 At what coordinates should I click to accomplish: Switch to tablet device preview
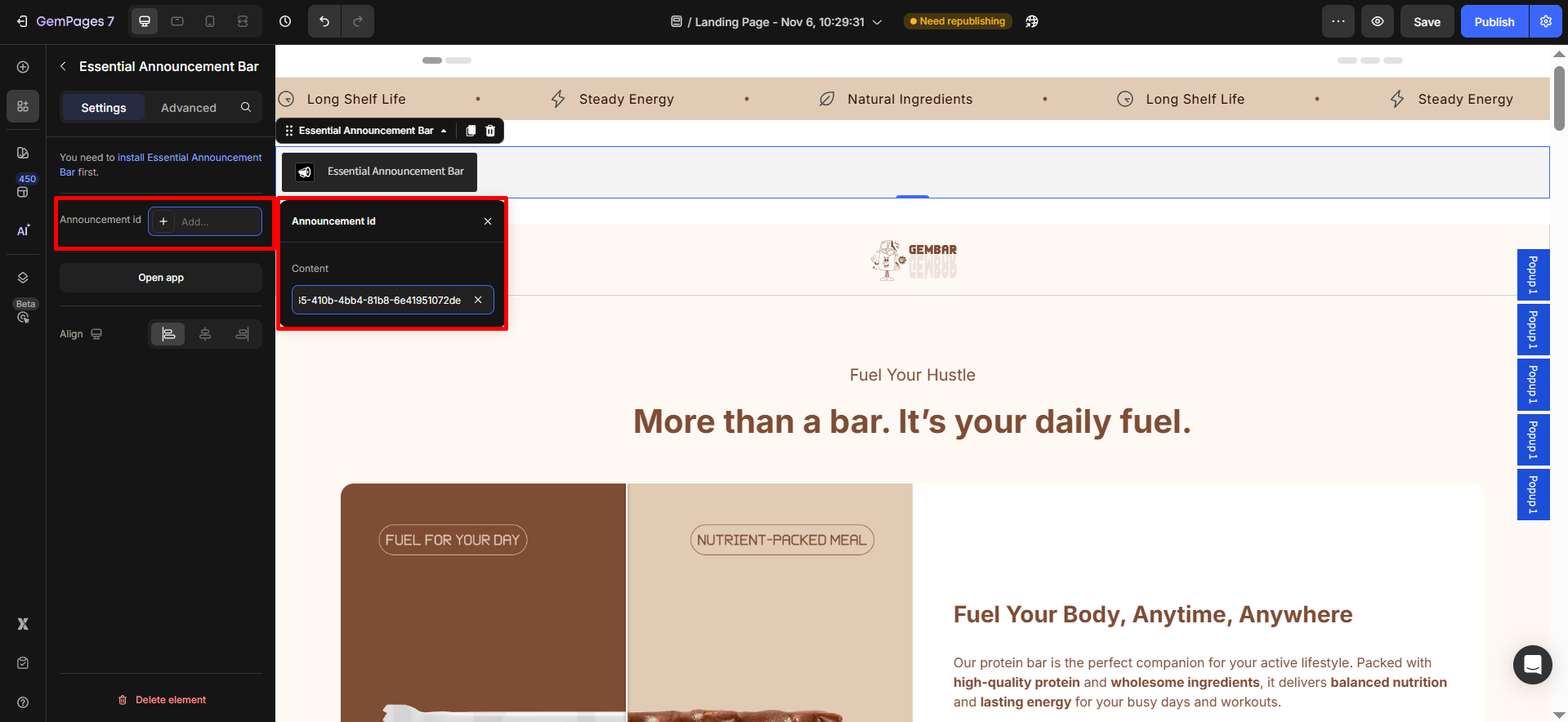point(177,21)
